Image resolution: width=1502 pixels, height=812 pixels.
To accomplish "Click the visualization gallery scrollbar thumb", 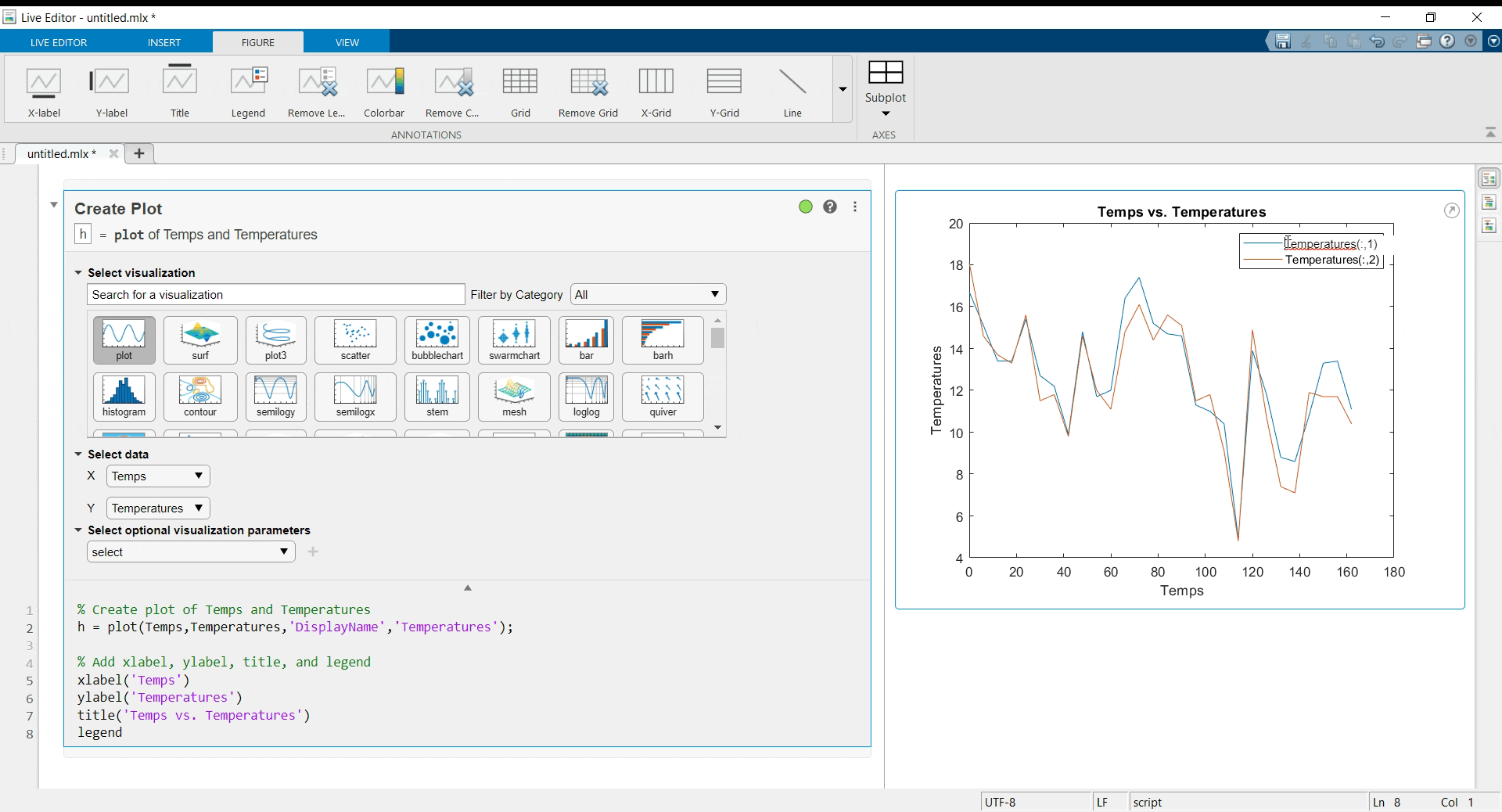I will point(717,338).
